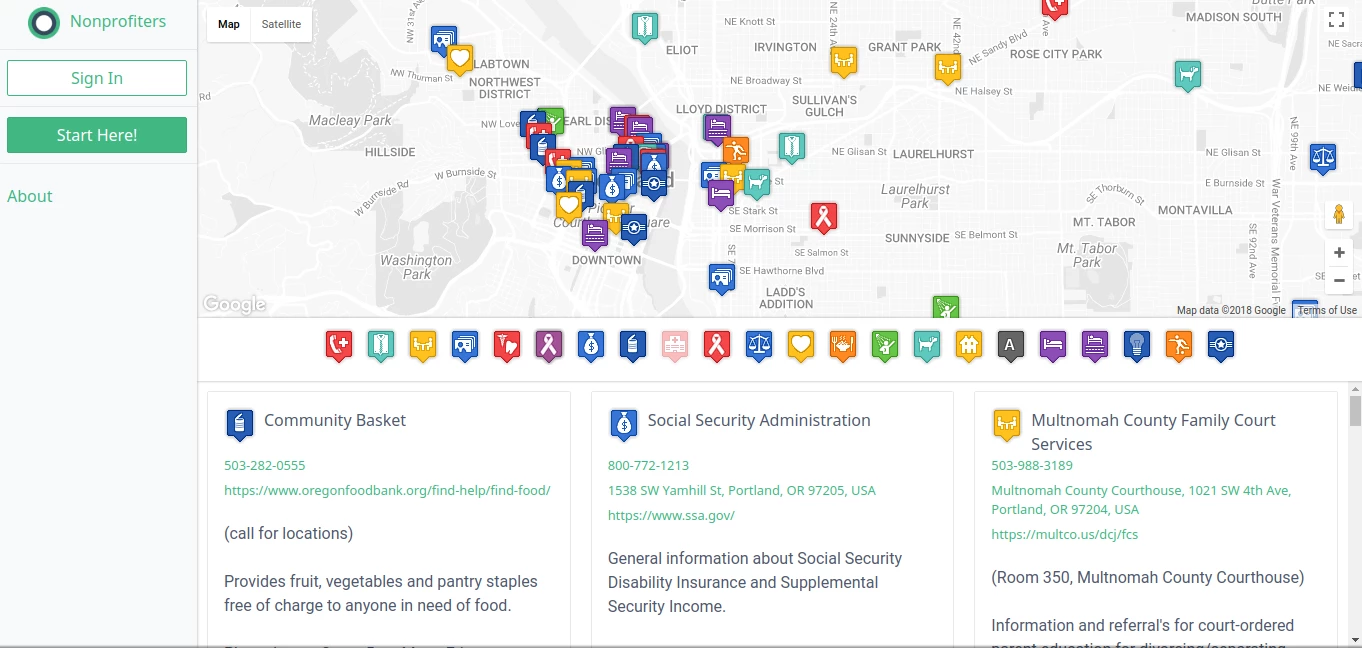Switch map to Satellite view

[281, 24]
